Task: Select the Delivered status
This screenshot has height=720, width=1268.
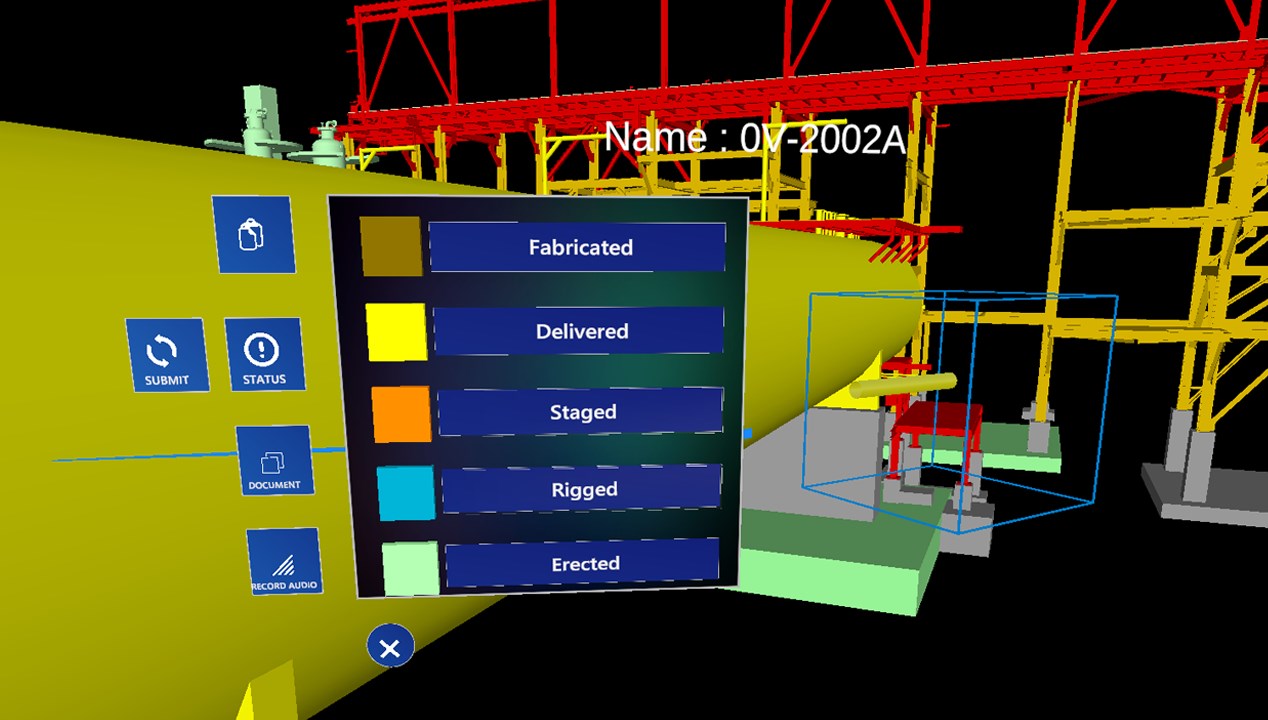Action: [x=578, y=331]
